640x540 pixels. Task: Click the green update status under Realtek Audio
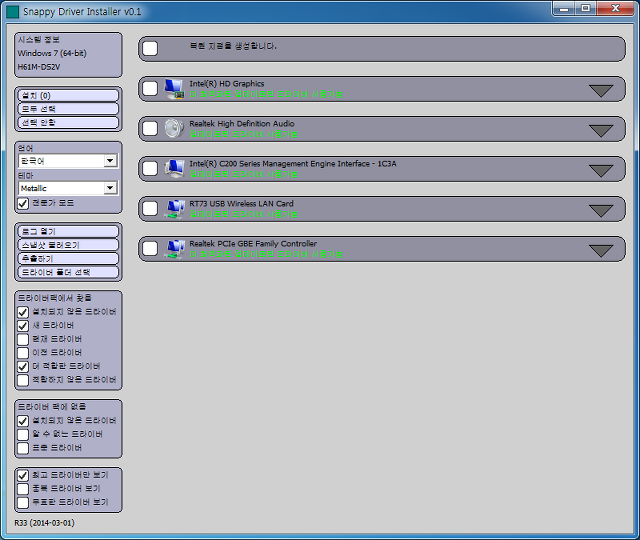243,134
